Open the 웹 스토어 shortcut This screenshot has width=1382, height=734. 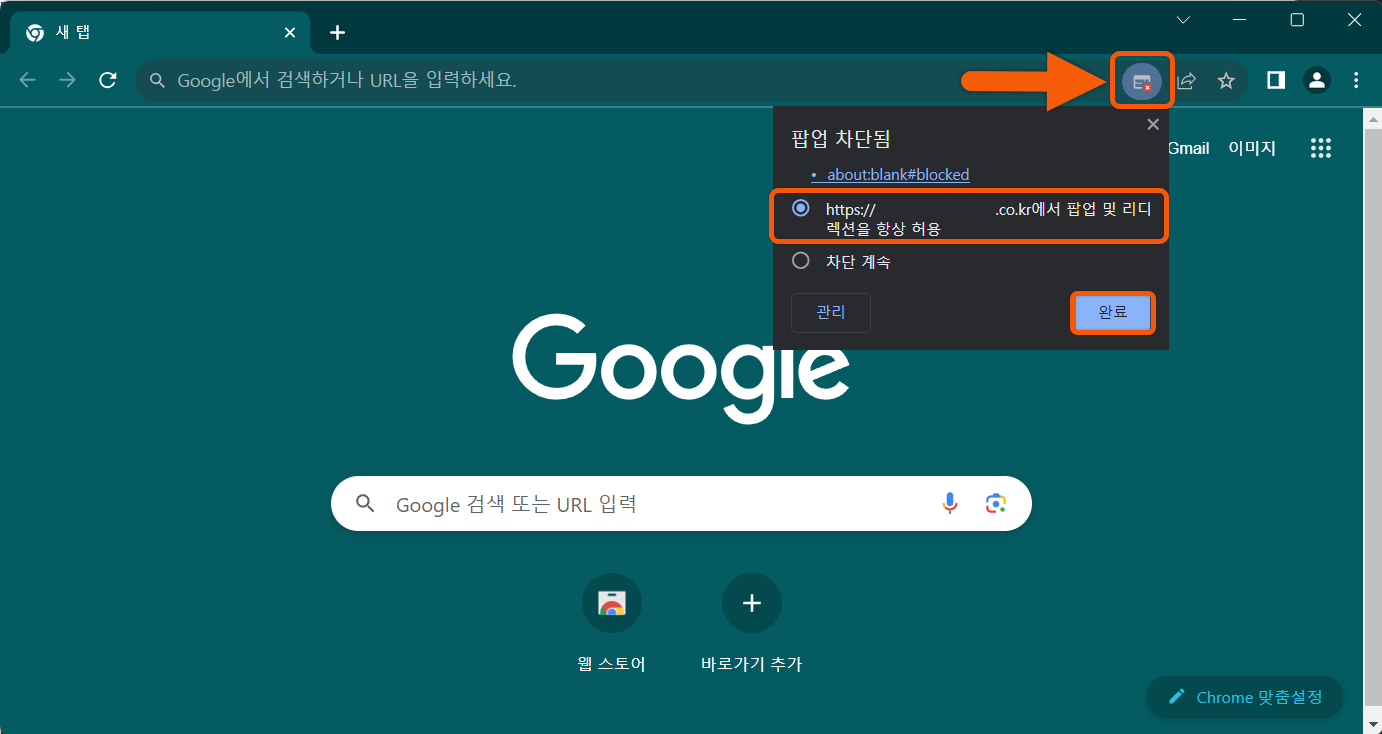coord(612,623)
